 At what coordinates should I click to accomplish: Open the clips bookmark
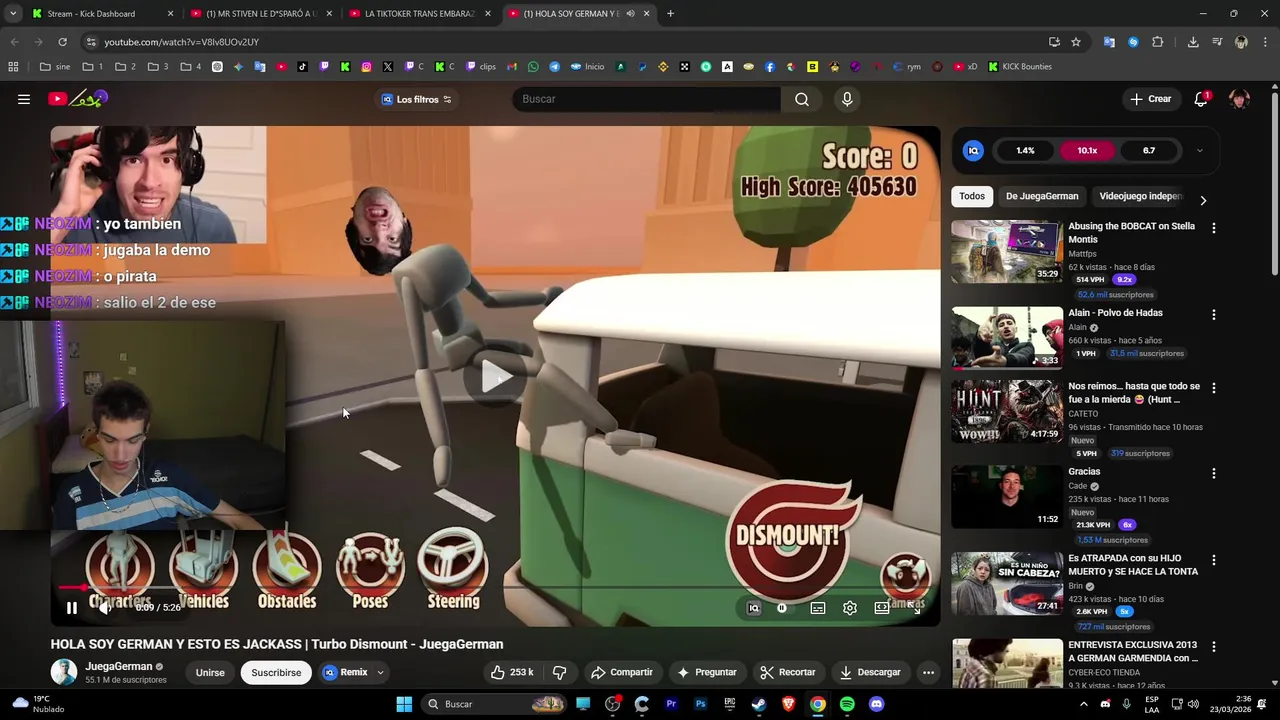click(x=481, y=67)
